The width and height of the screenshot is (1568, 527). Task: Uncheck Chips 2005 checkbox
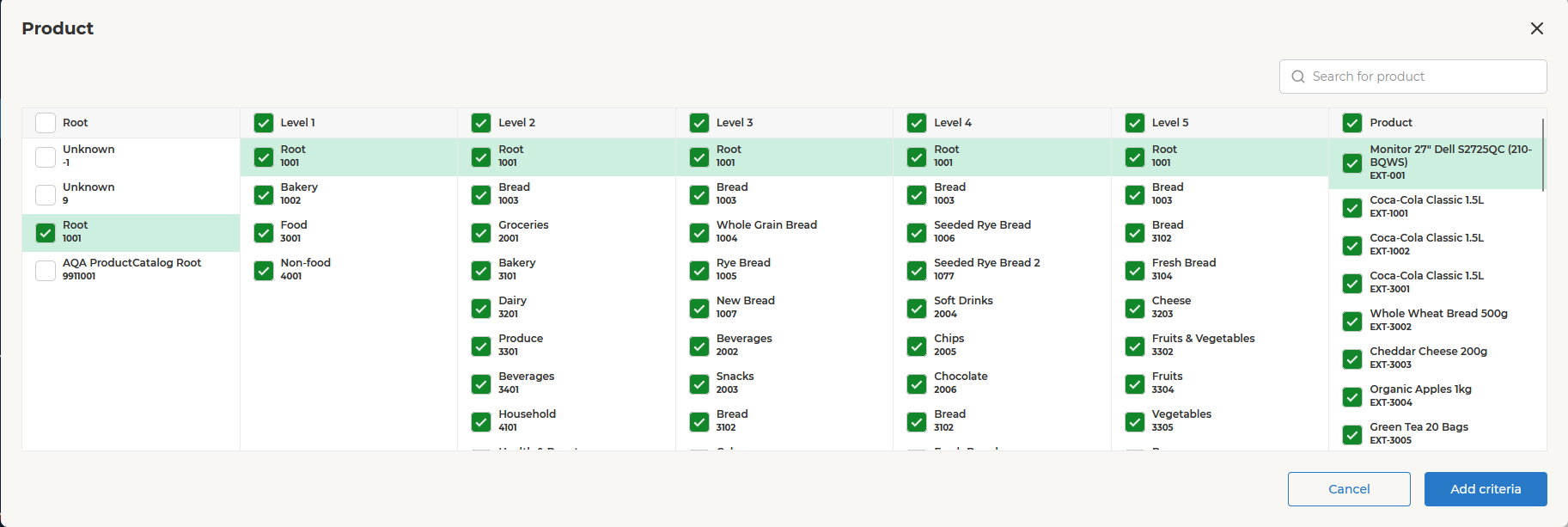[917, 346]
